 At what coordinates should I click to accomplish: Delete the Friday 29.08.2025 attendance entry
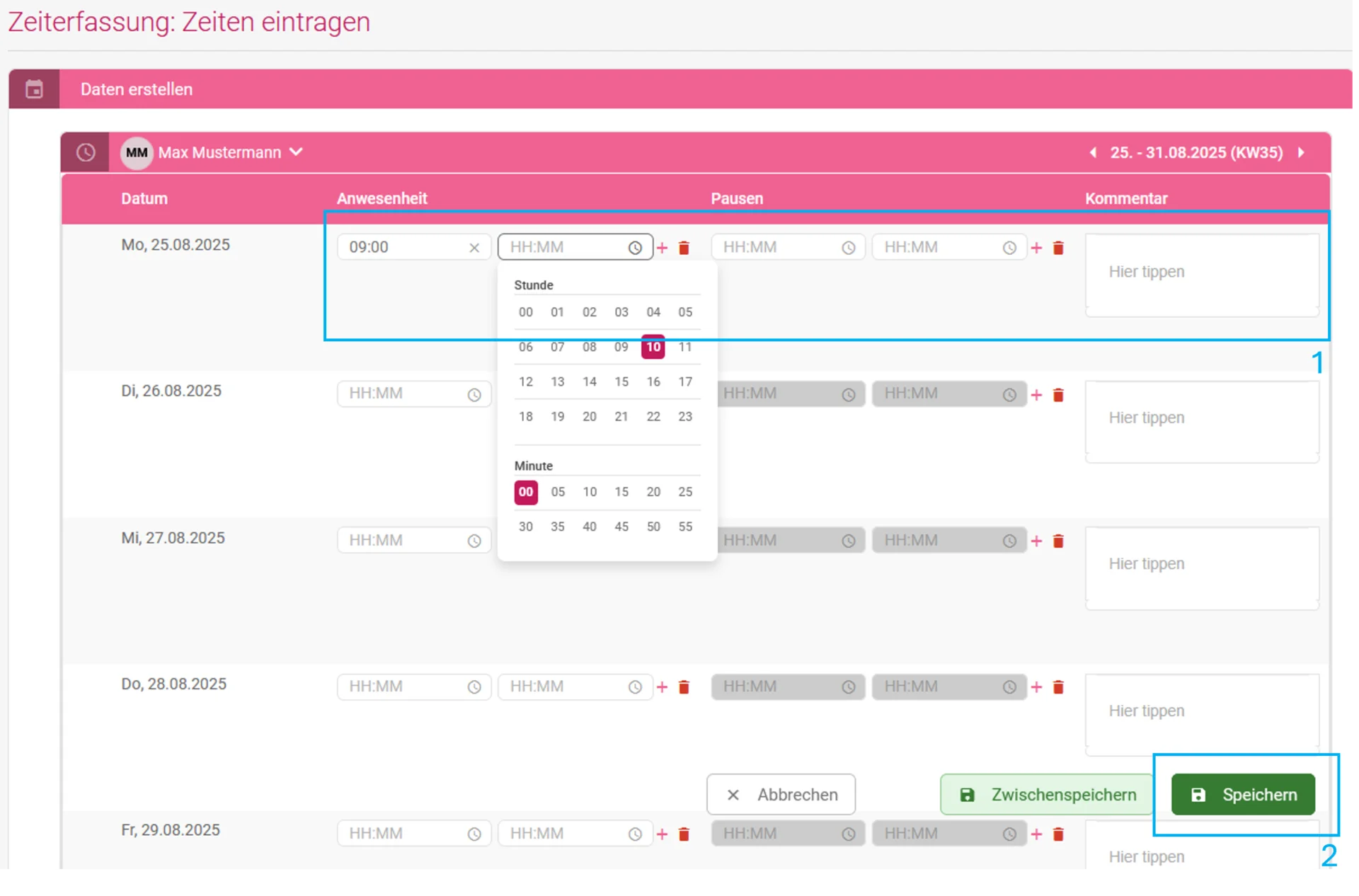(684, 834)
